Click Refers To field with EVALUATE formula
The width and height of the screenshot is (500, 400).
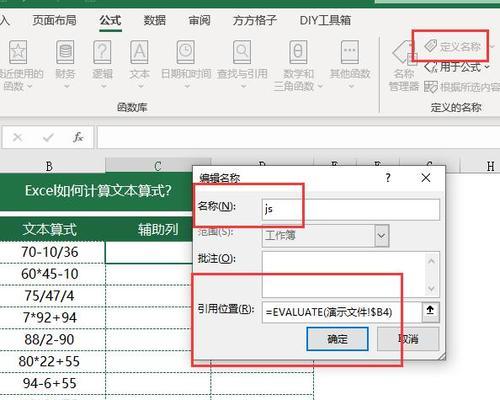pyautogui.click(x=342, y=312)
